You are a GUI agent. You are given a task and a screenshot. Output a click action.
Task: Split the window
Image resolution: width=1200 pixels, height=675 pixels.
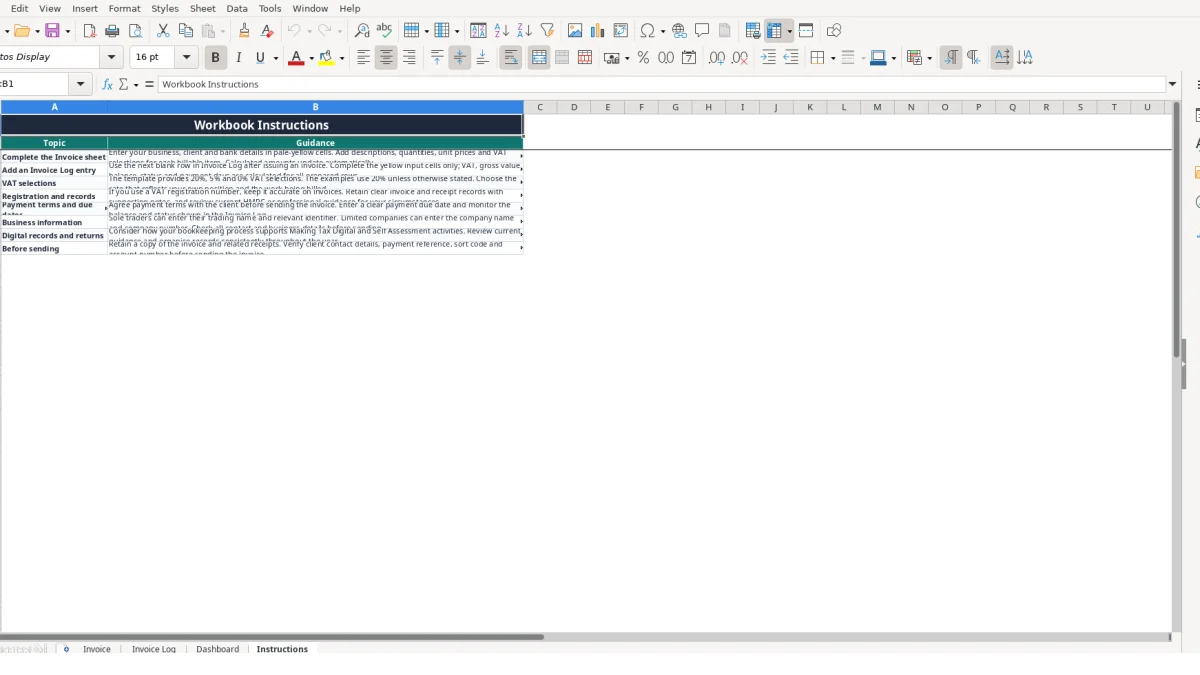[x=806, y=31]
